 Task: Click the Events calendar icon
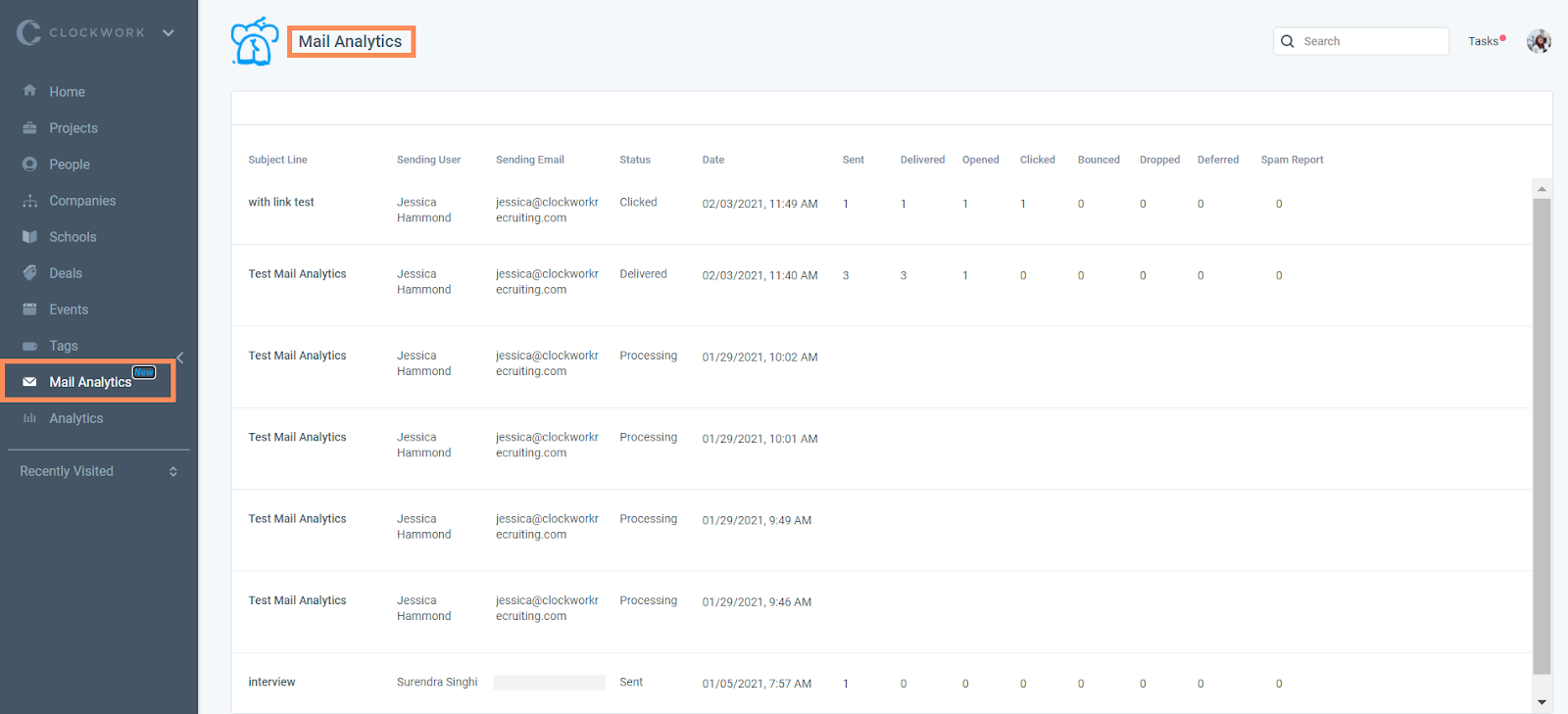click(x=29, y=309)
